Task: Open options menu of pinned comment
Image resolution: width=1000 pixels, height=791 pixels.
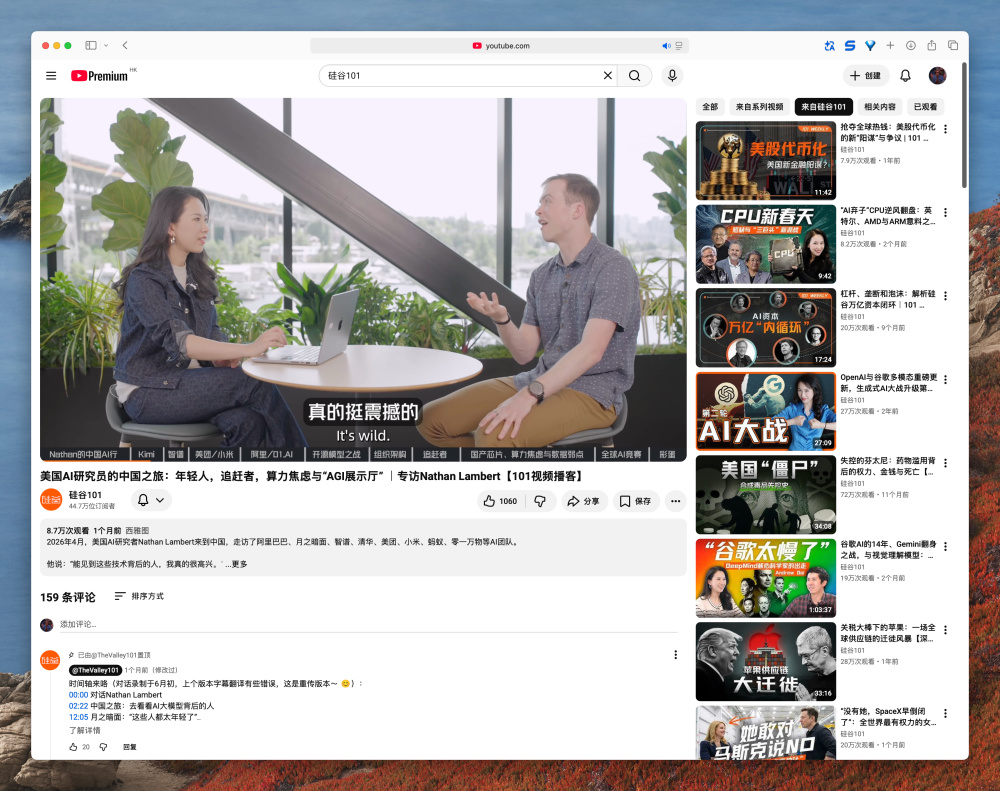Action: click(x=675, y=654)
